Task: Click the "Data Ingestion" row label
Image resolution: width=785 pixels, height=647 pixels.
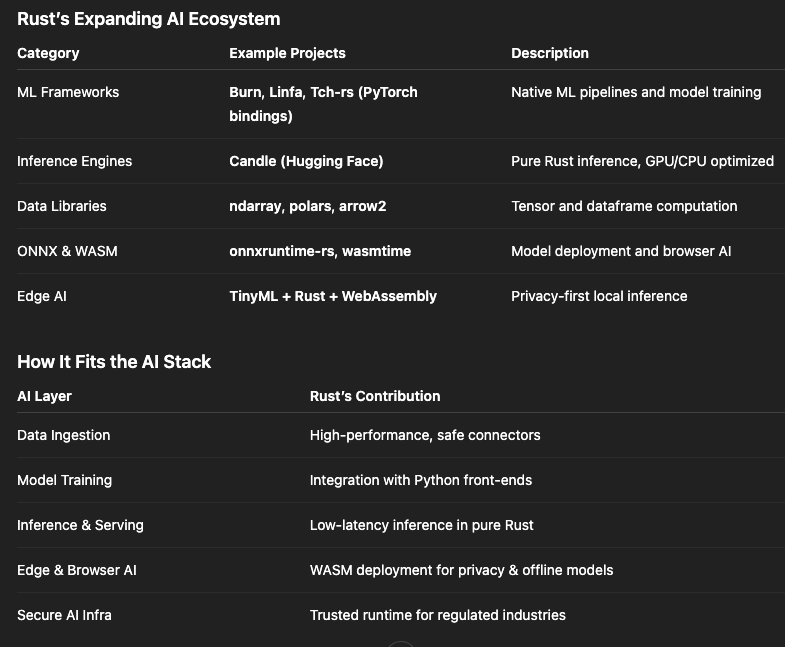Action: click(64, 435)
